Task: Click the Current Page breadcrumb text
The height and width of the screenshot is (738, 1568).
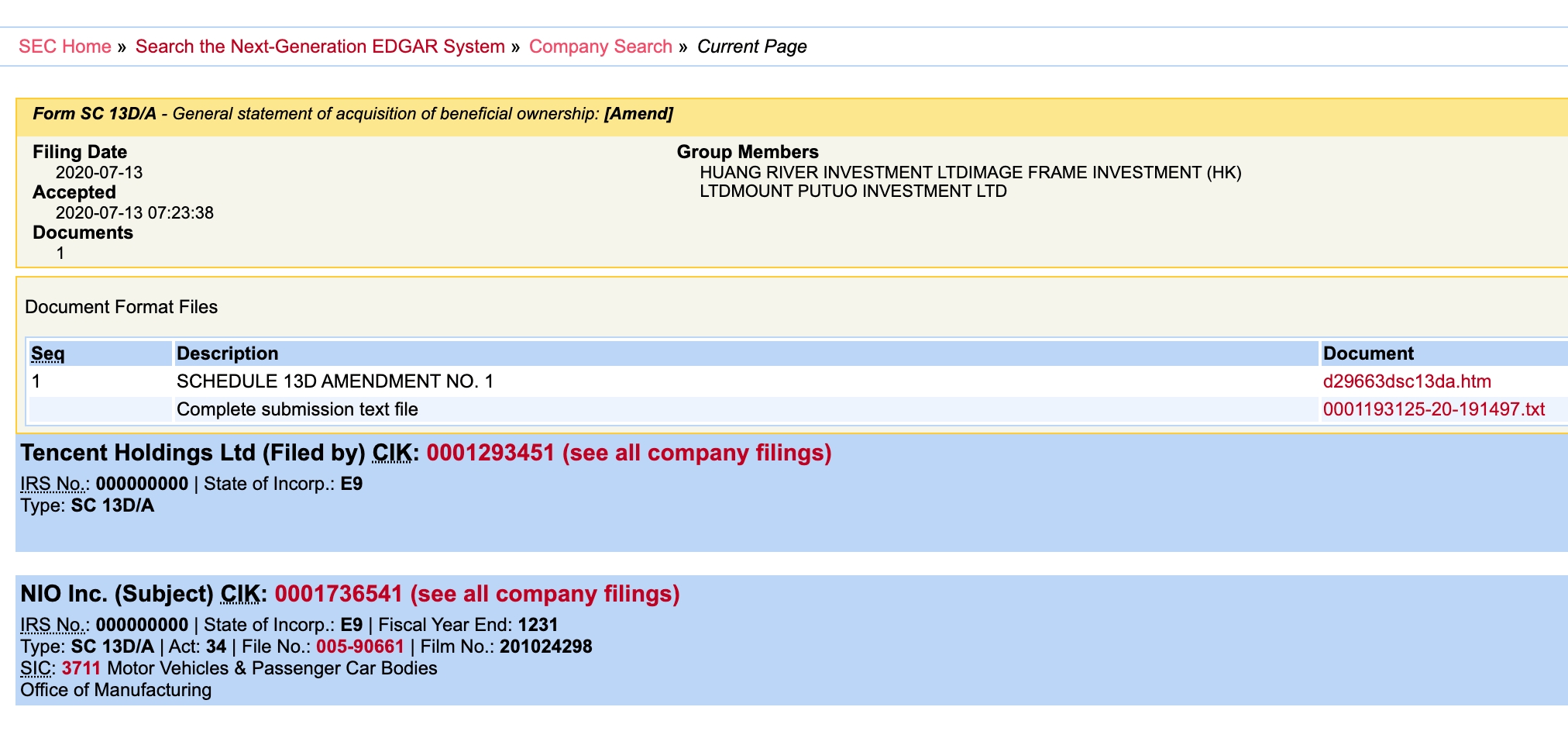Action: [x=752, y=47]
